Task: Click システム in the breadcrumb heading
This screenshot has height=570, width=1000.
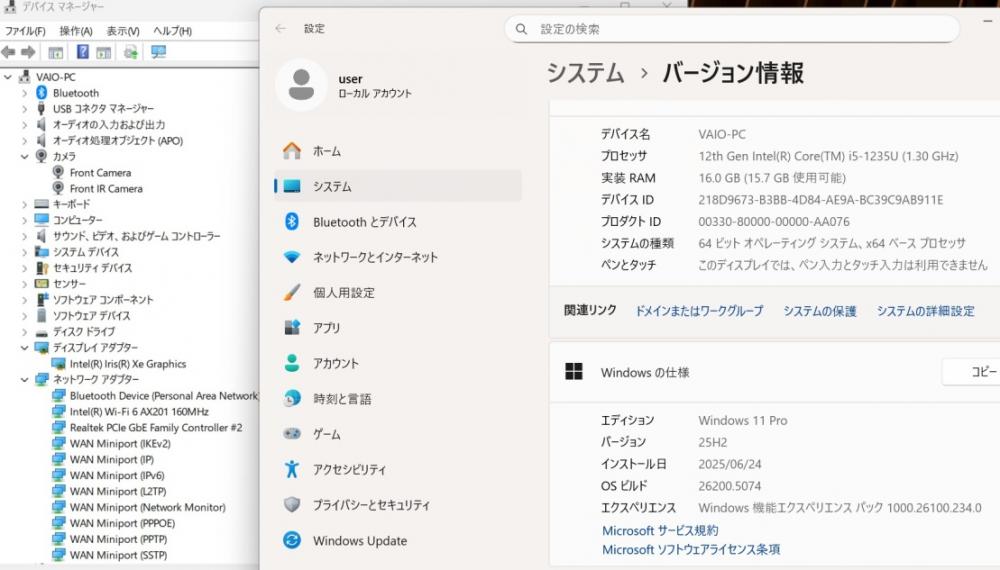Action: tap(585, 73)
